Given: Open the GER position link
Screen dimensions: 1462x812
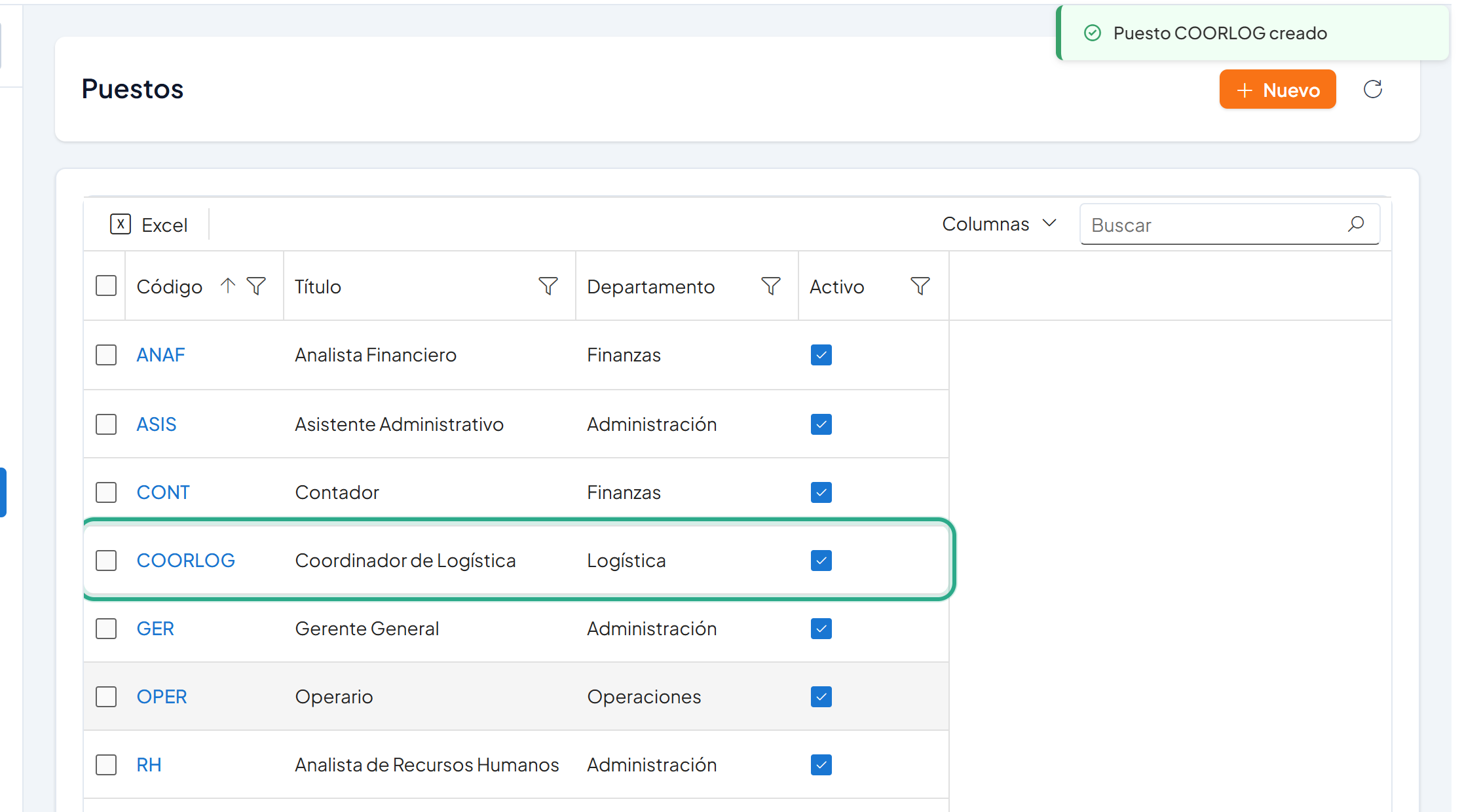Looking at the screenshot, I should (155, 629).
